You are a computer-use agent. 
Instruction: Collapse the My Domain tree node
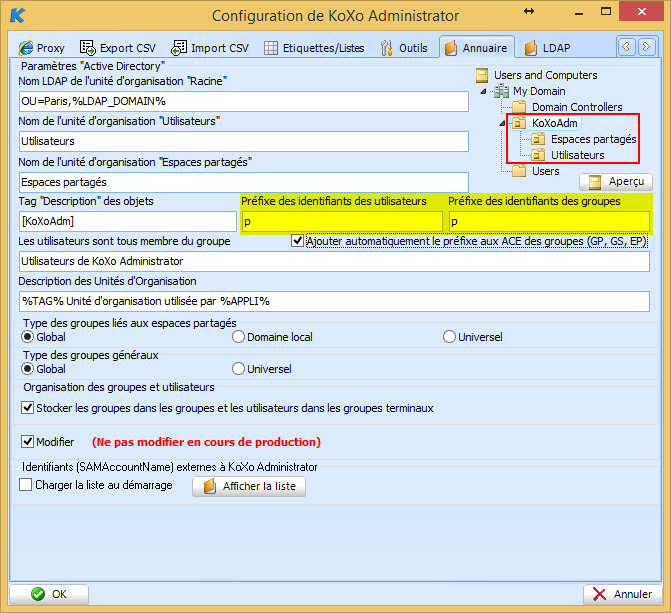tap(484, 91)
